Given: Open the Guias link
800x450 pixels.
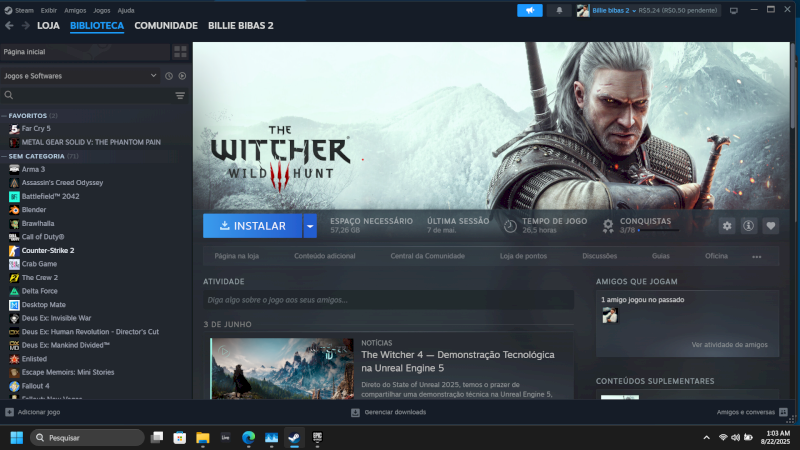Looking at the screenshot, I should [661, 256].
